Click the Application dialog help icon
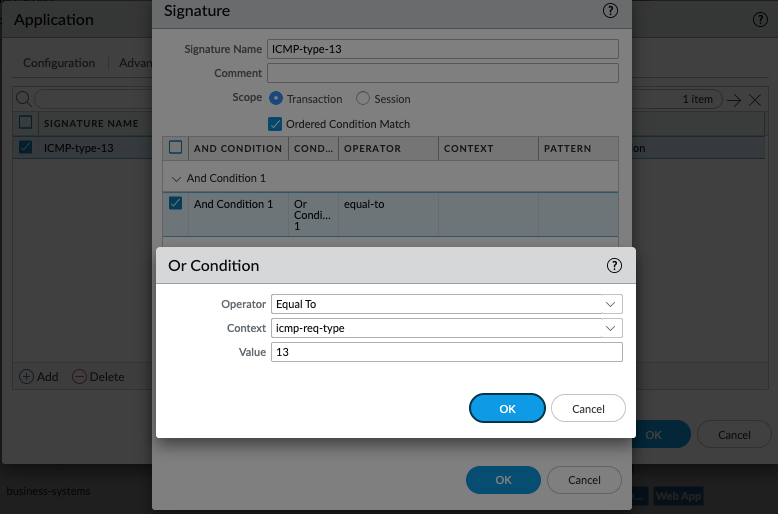 (x=759, y=19)
